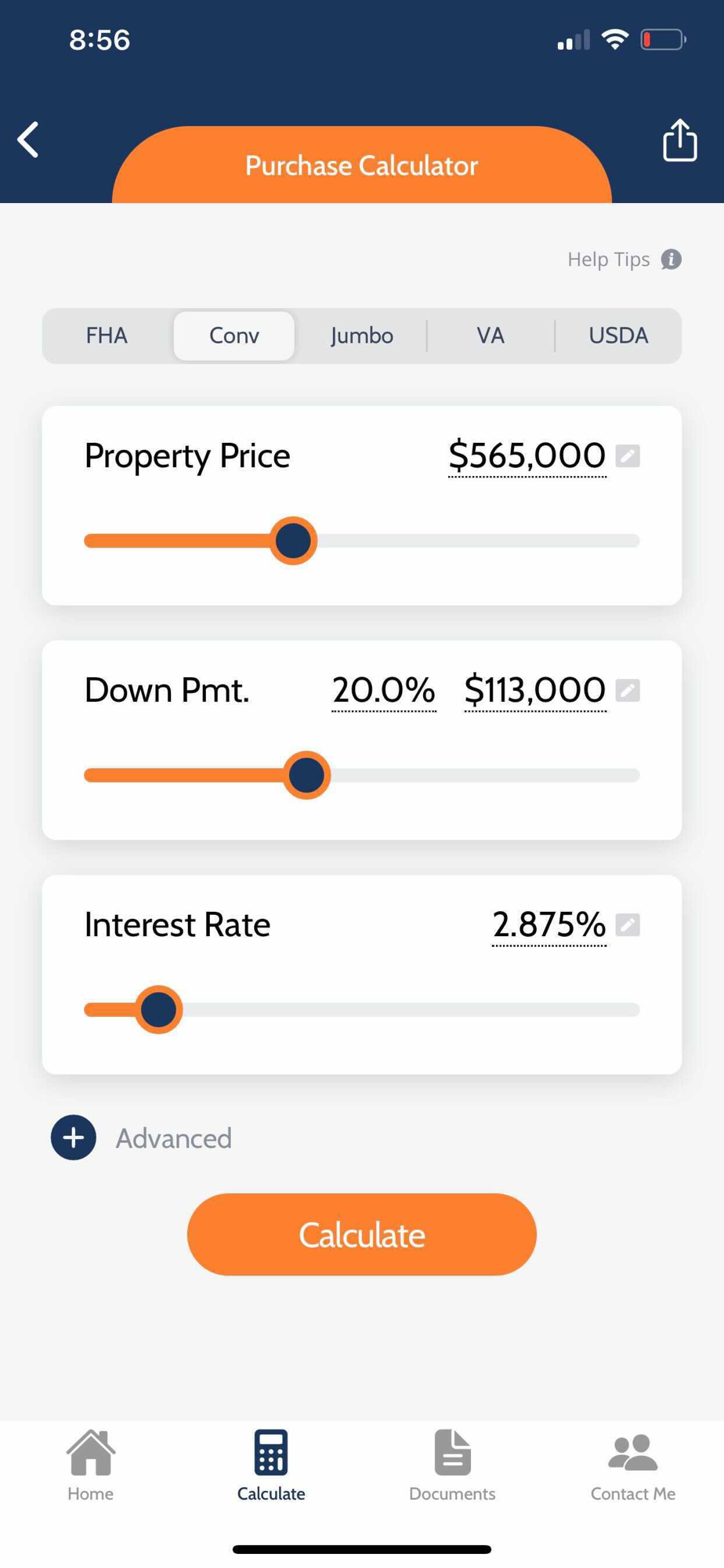The width and height of the screenshot is (724, 1568).
Task: Tap the 20.0% down payment field
Action: coord(384,690)
